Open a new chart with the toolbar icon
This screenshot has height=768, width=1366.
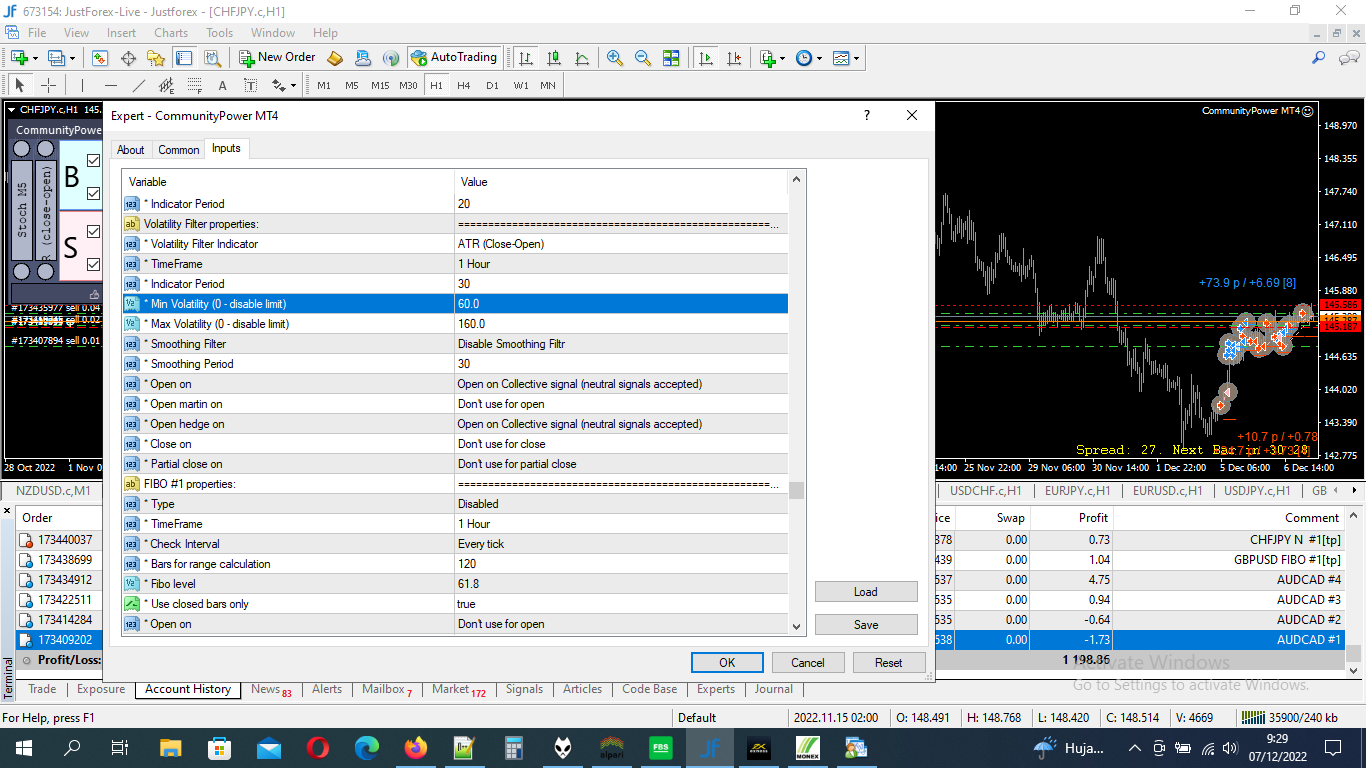(19, 58)
